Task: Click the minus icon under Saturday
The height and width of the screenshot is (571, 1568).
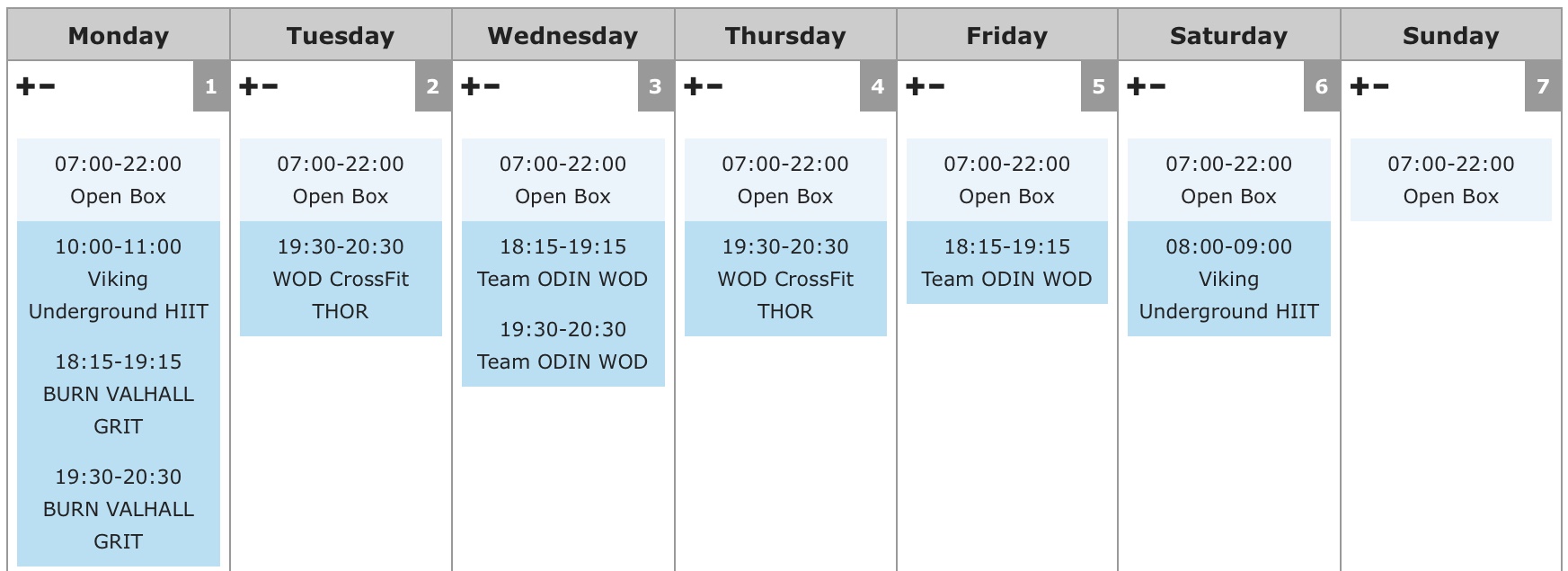Action: click(x=1157, y=86)
